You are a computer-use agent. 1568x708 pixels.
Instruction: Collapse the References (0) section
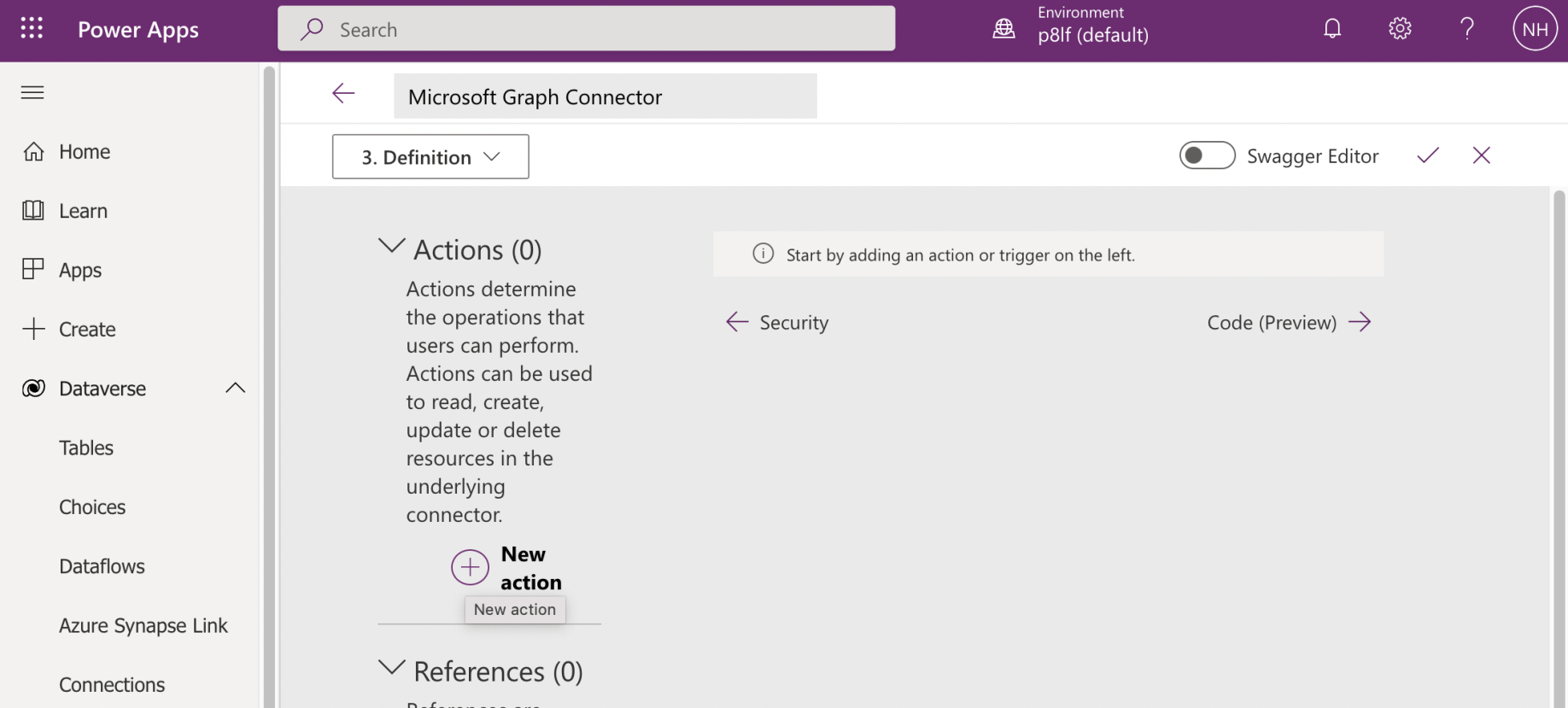[x=392, y=669]
